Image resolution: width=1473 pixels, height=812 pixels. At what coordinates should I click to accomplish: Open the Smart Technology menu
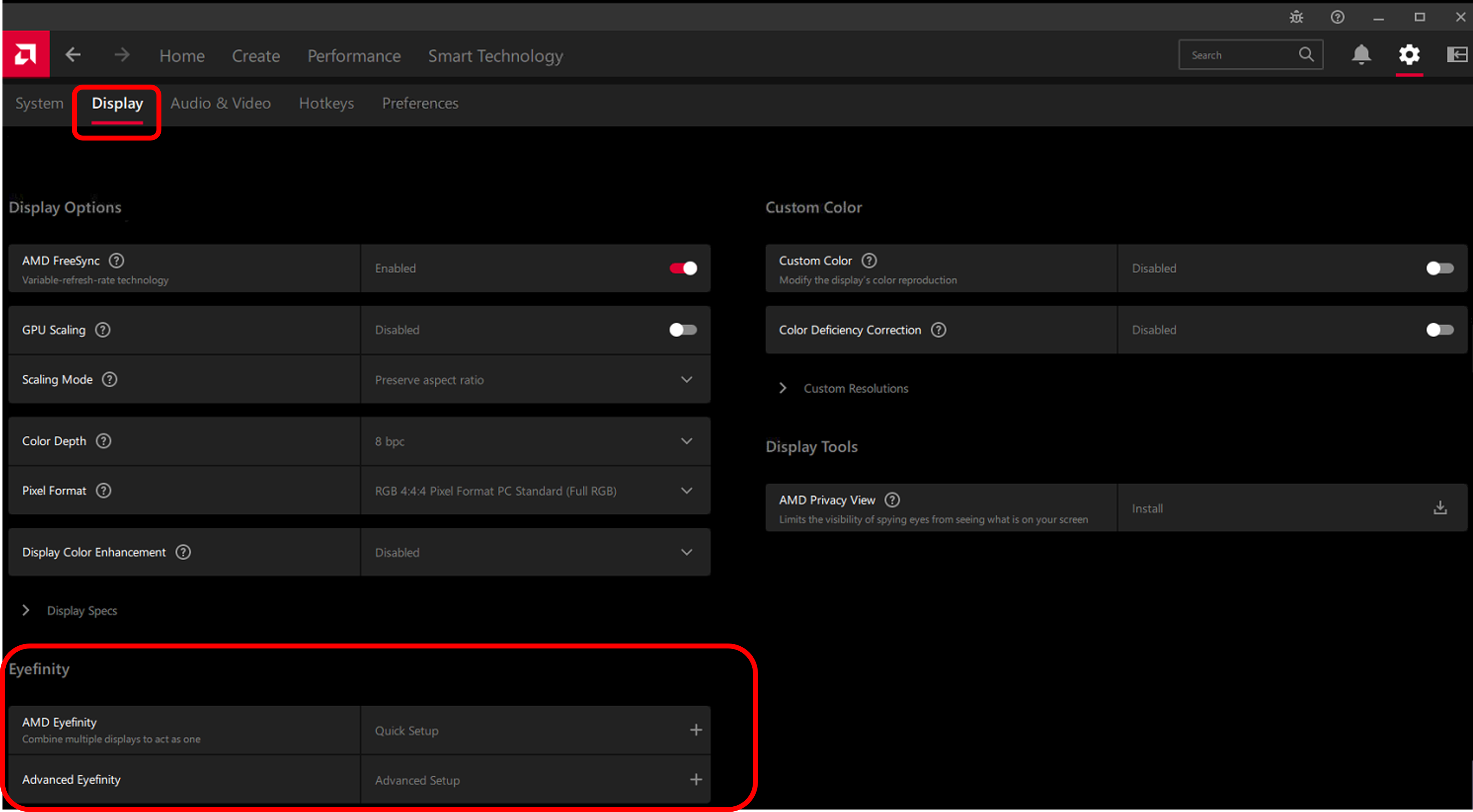(496, 56)
